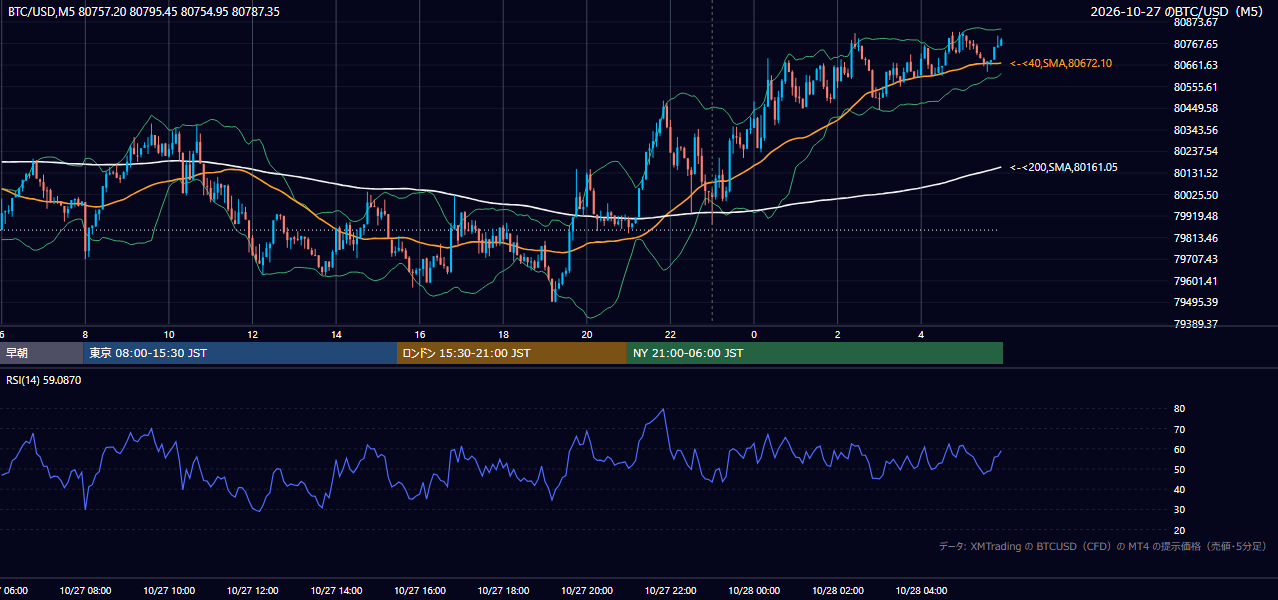Click the bottom time label 10/27 20:00
The width and height of the screenshot is (1278, 600).
tap(587, 590)
